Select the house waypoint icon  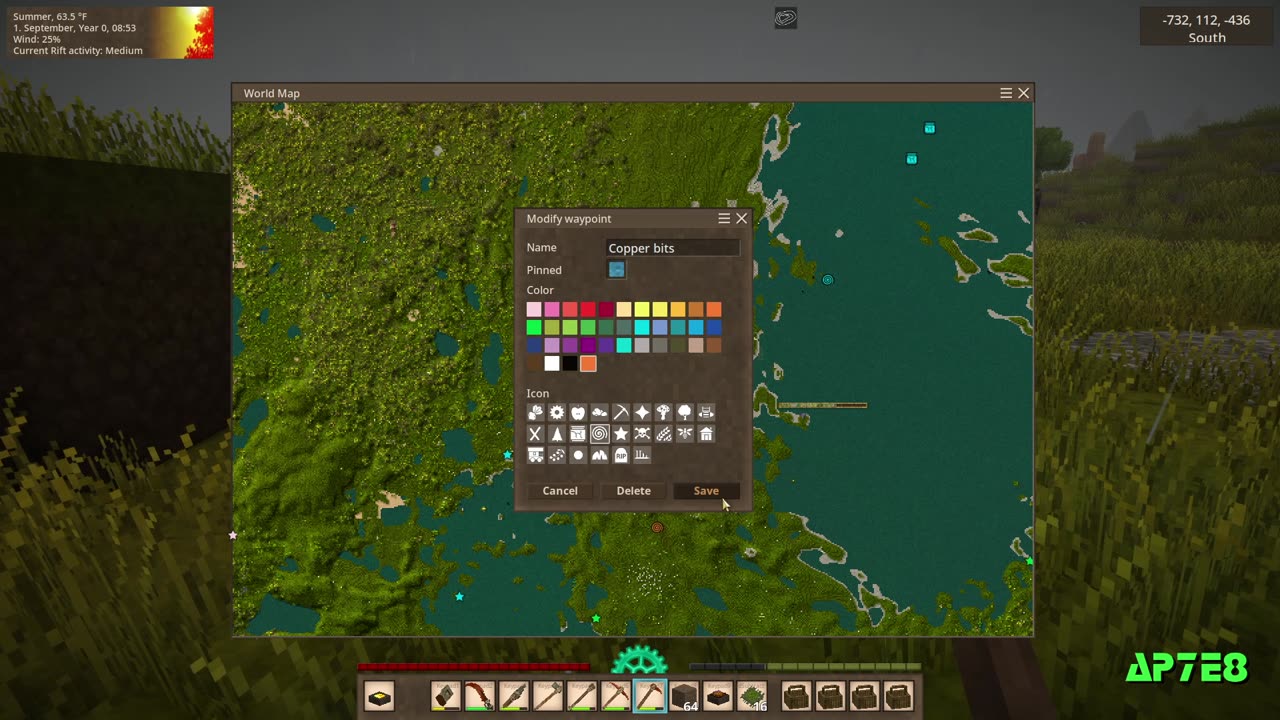point(706,434)
